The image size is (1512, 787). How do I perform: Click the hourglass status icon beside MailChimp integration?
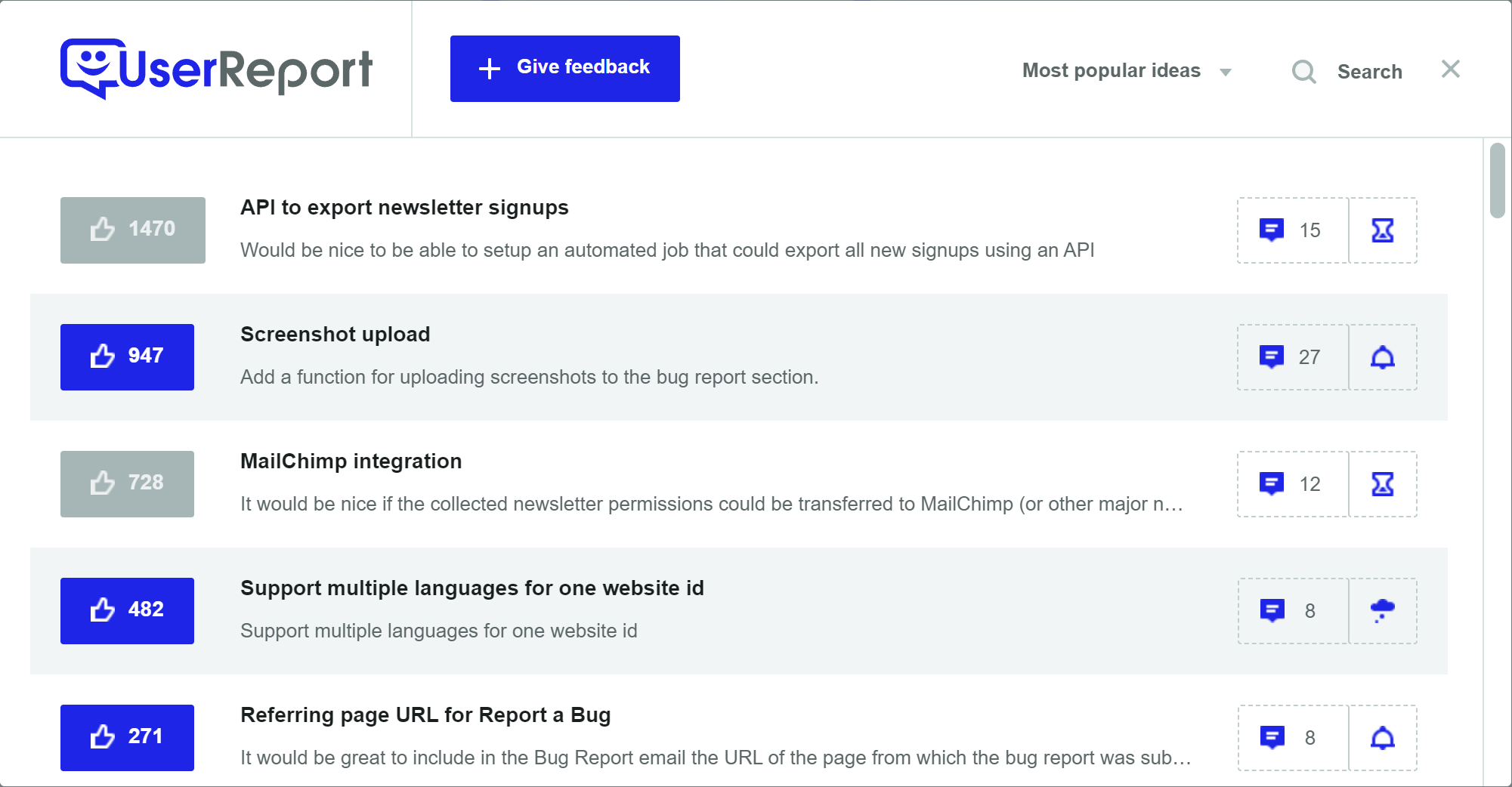pyautogui.click(x=1384, y=484)
